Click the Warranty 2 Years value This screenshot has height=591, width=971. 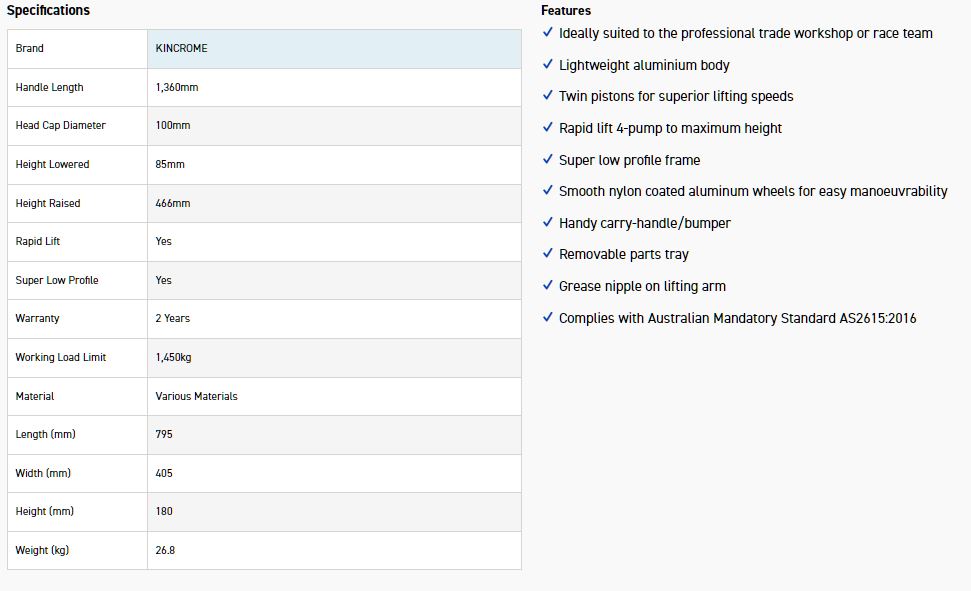point(173,318)
